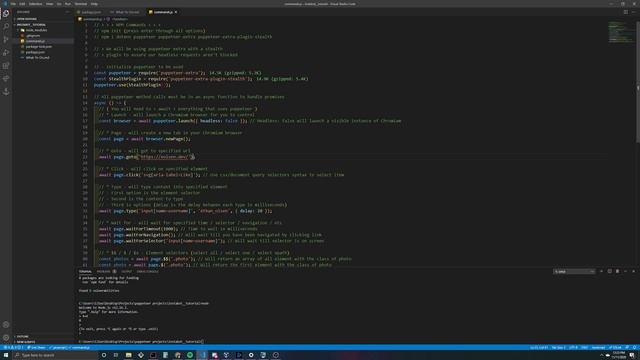The height and width of the screenshot is (360, 640).
Task: Click commands.js in the breadcrumb path
Action: pyautogui.click(x=93, y=19)
